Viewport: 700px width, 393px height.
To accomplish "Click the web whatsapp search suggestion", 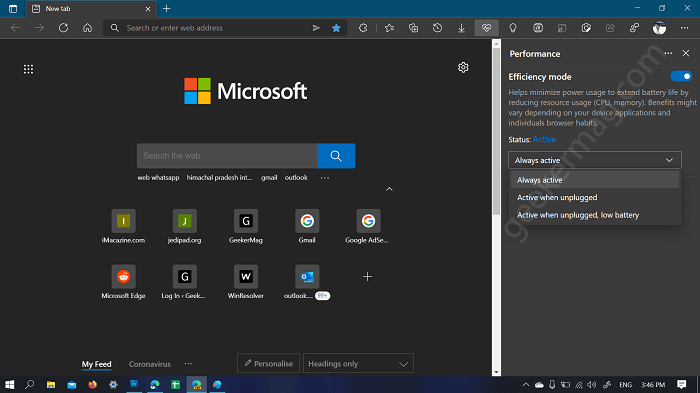I will [158, 177].
